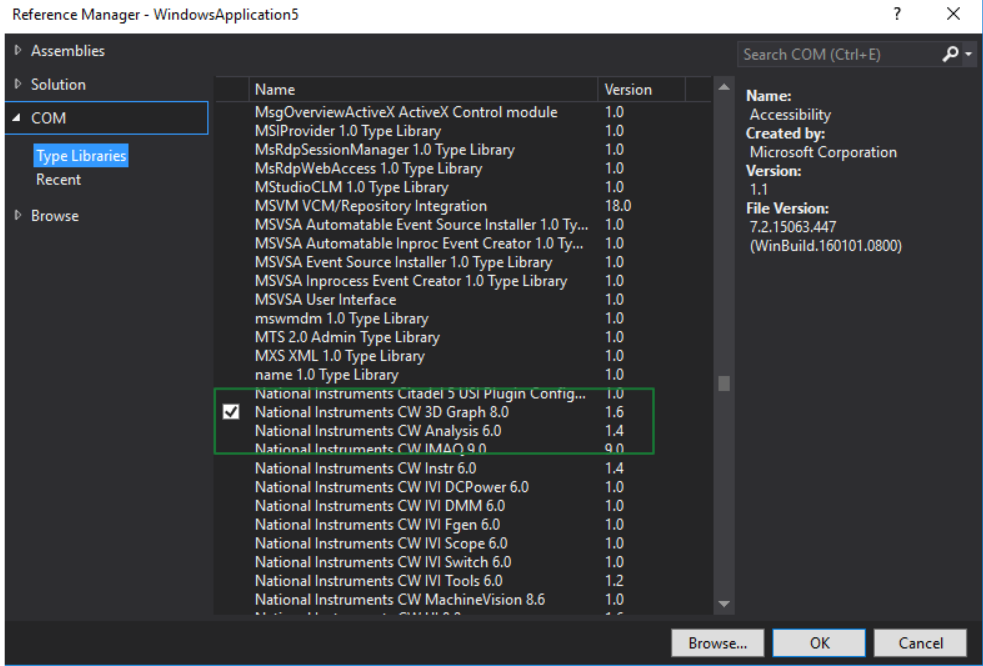Click the scrollbar up arrow

coord(724,87)
